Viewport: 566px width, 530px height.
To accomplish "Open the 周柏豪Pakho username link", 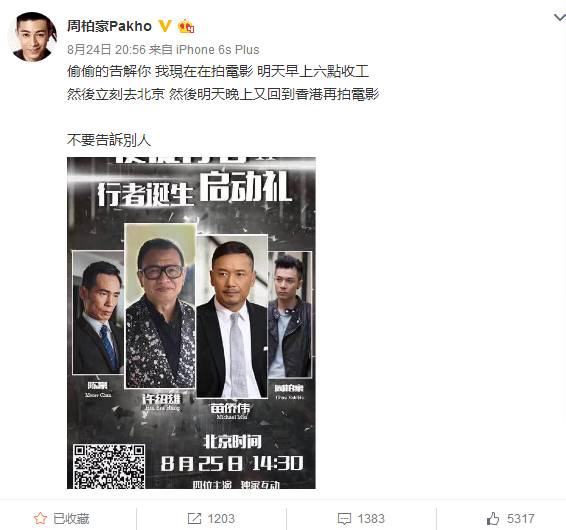I will pyautogui.click(x=109, y=26).
